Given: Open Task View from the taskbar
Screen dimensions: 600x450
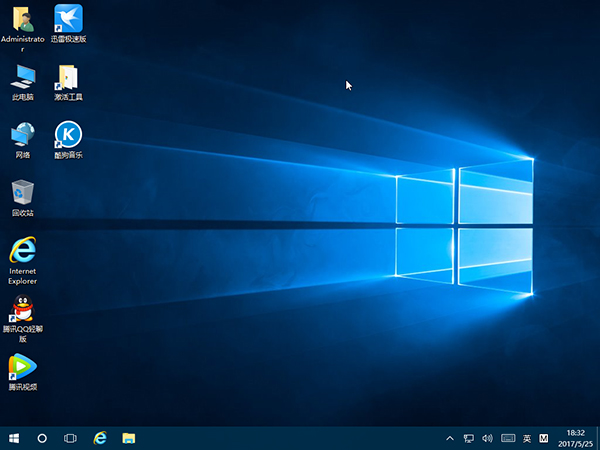Looking at the screenshot, I should [70, 438].
